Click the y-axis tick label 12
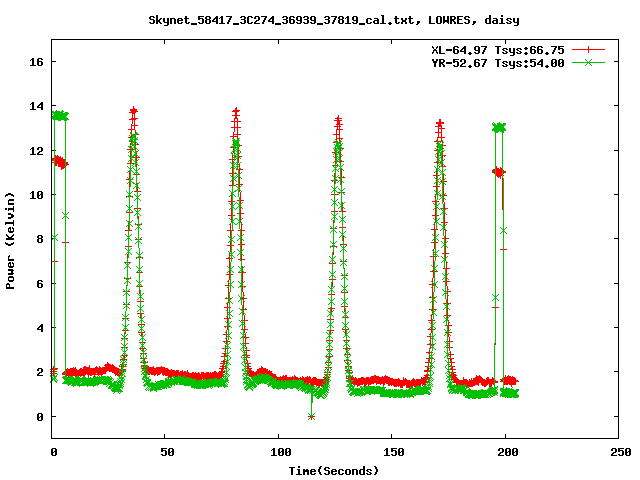 (x=36, y=151)
